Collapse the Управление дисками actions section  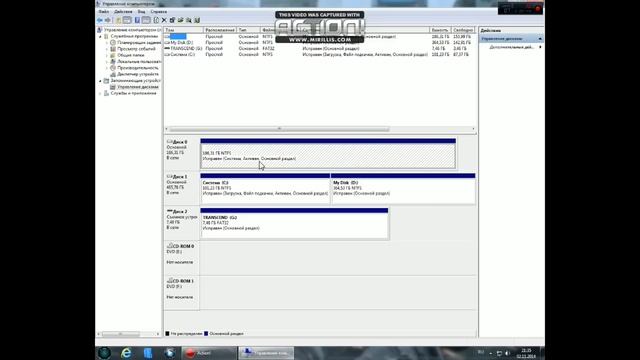coord(540,39)
